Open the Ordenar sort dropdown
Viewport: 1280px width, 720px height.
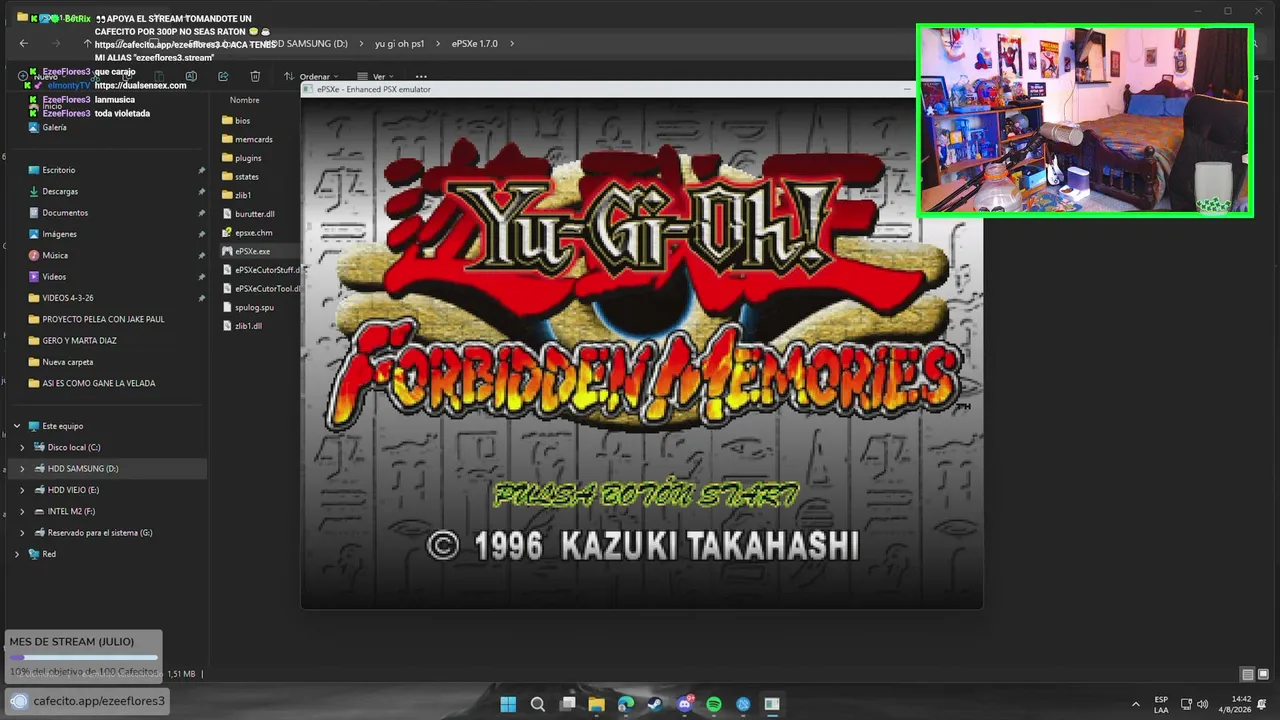click(311, 77)
